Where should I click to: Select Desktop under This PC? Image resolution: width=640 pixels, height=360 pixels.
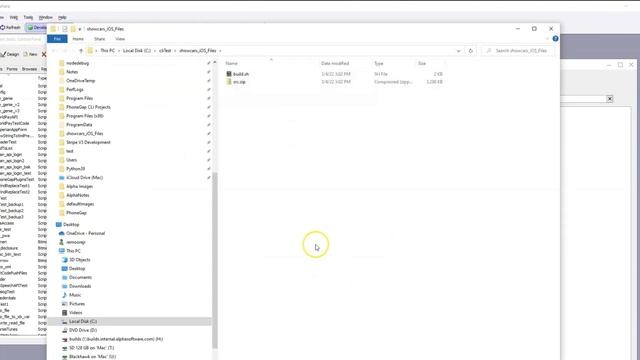(x=77, y=269)
